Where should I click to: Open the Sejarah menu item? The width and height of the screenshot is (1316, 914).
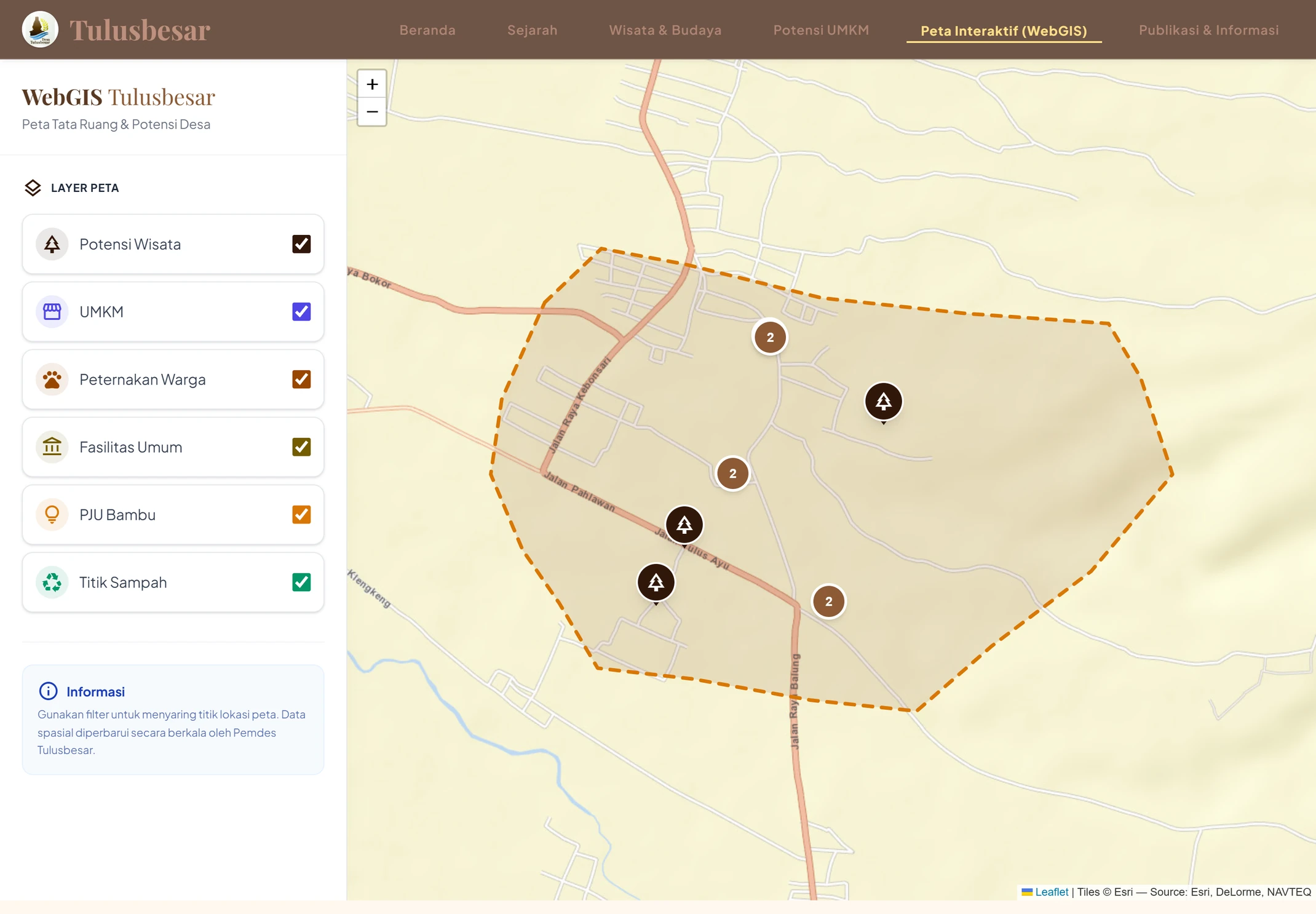(x=532, y=30)
